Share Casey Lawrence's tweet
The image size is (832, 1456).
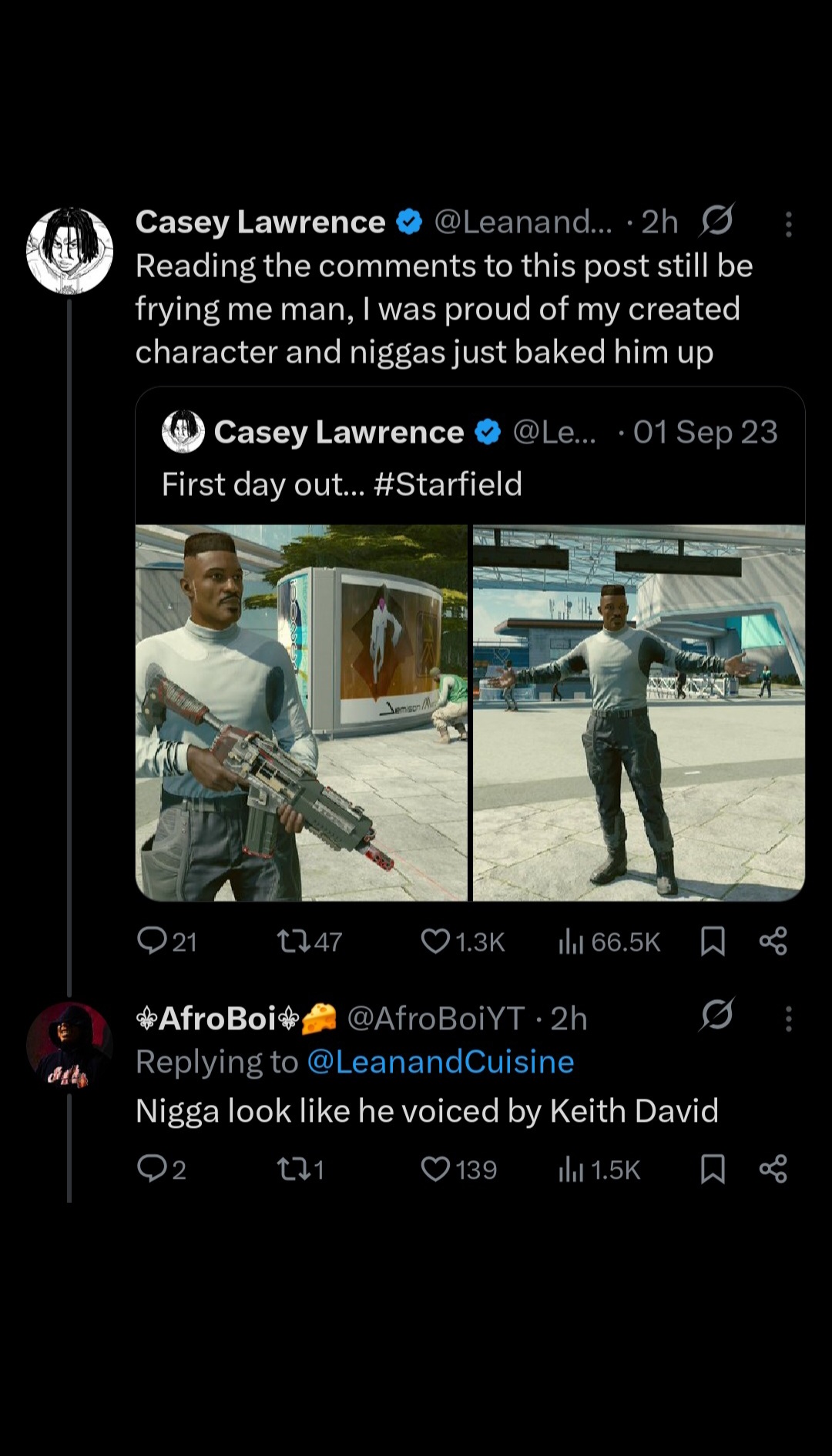[x=773, y=941]
